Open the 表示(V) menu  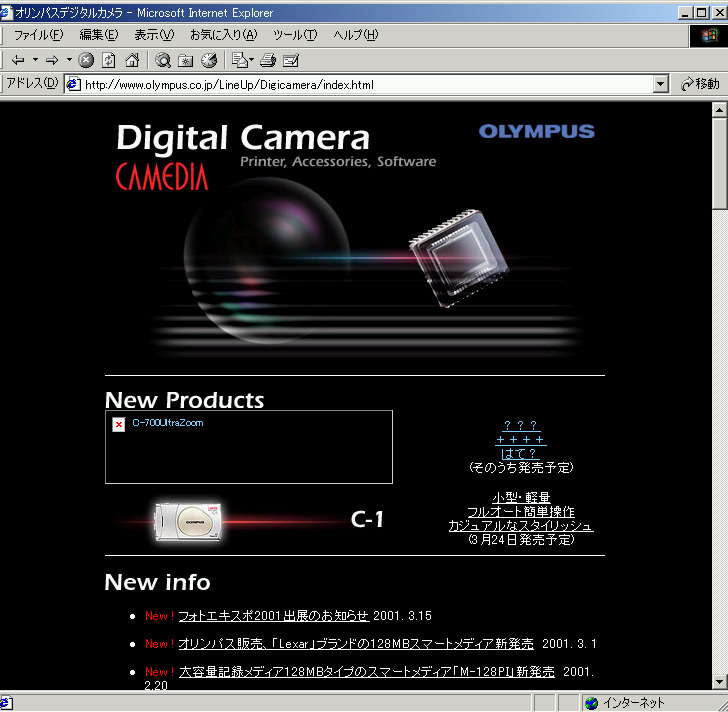pyautogui.click(x=154, y=35)
